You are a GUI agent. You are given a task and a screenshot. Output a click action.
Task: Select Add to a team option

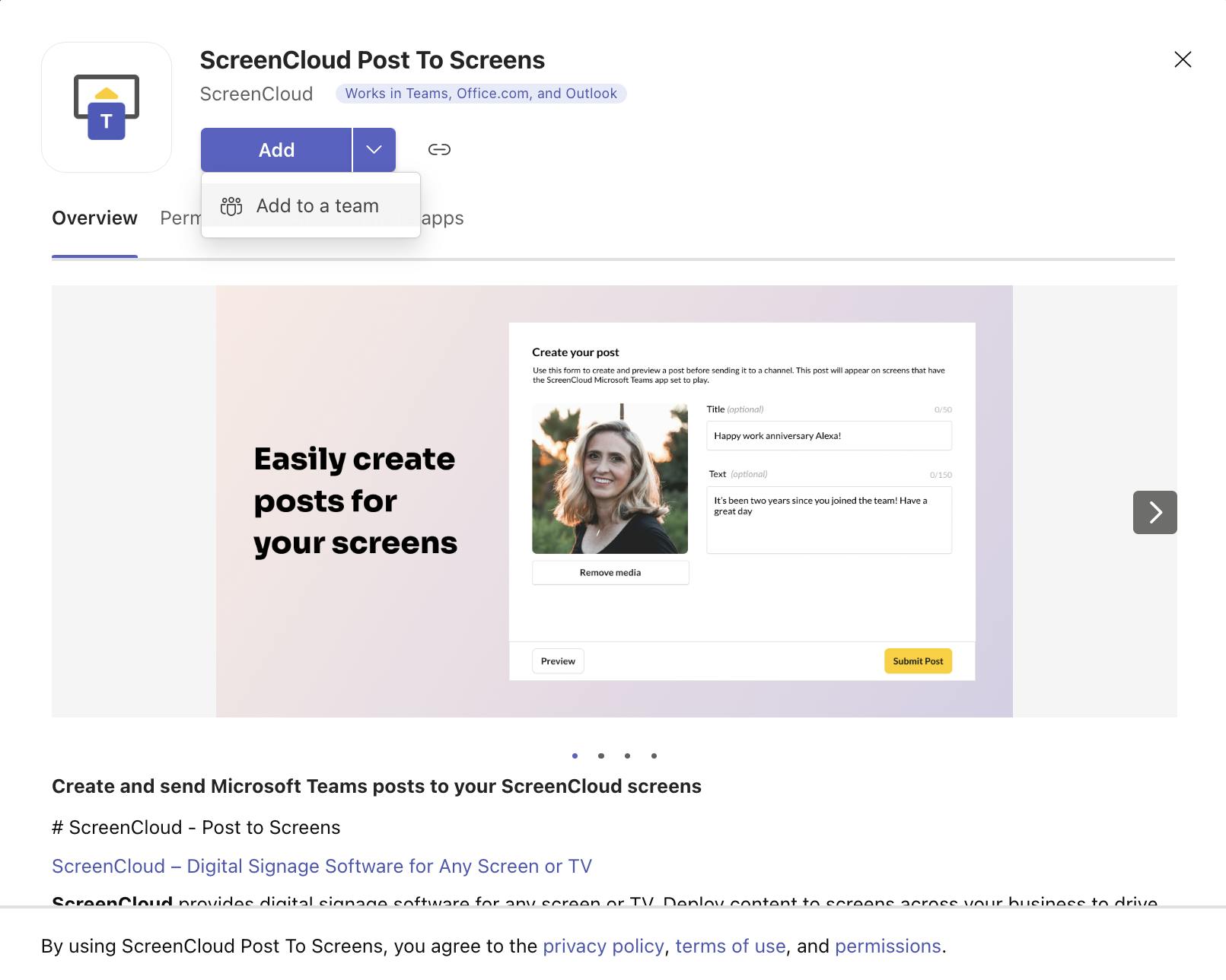tap(310, 206)
